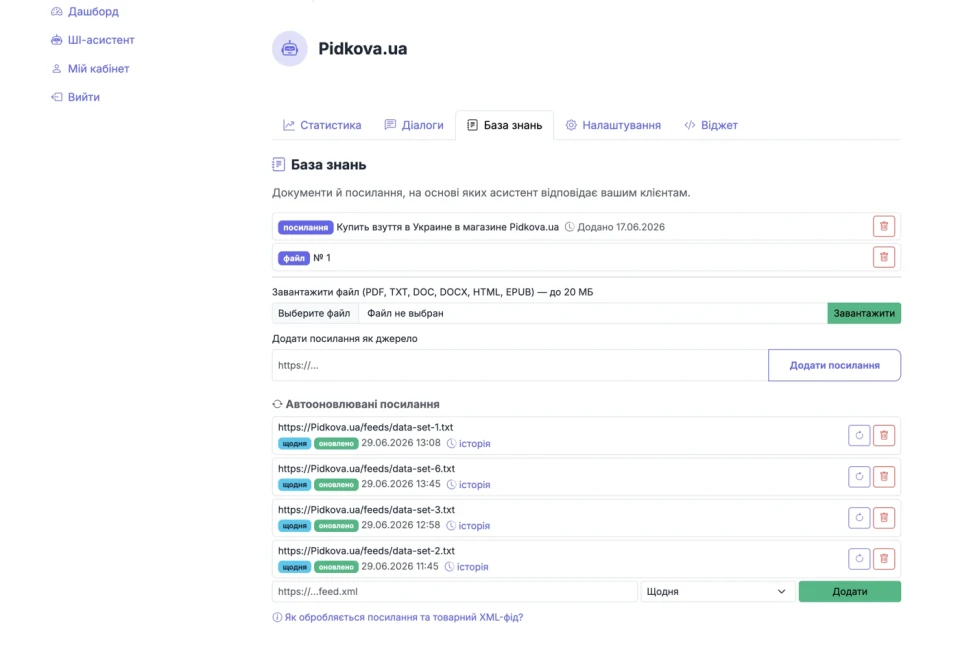Open ШІ-асистент in the sidebar
This screenshot has width=960, height=645.
point(92,40)
